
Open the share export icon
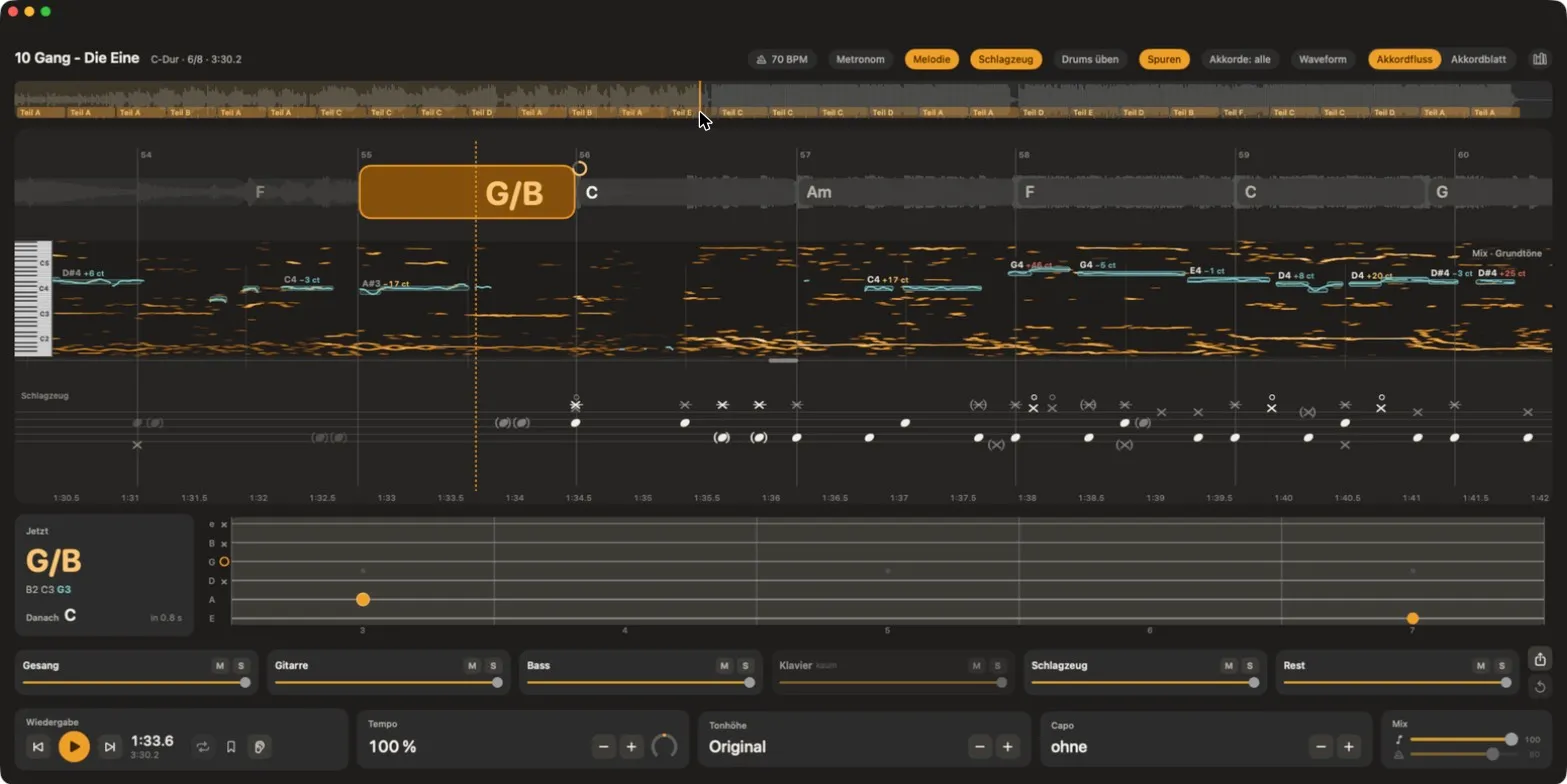[x=1540, y=659]
